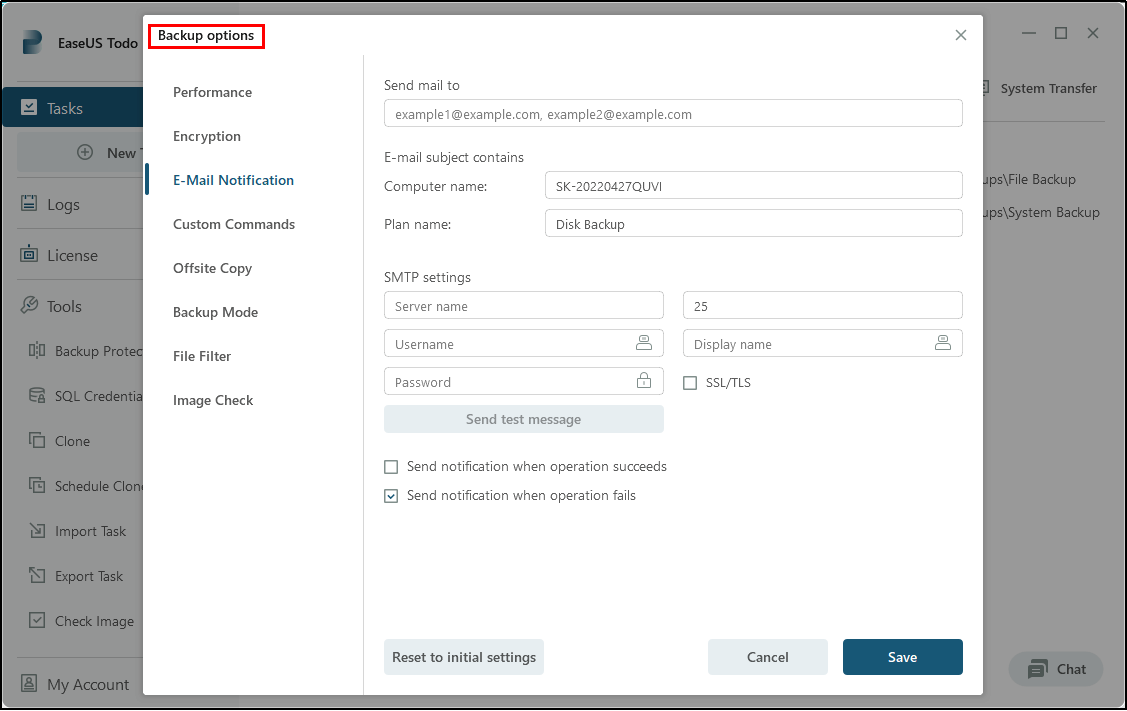Collapse the Tools section
This screenshot has width=1127, height=711.
62,305
